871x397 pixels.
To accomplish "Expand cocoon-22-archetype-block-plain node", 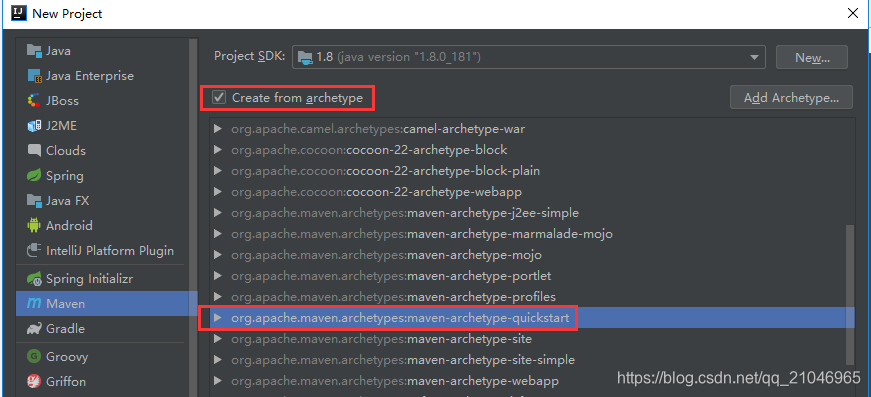I will (218, 171).
